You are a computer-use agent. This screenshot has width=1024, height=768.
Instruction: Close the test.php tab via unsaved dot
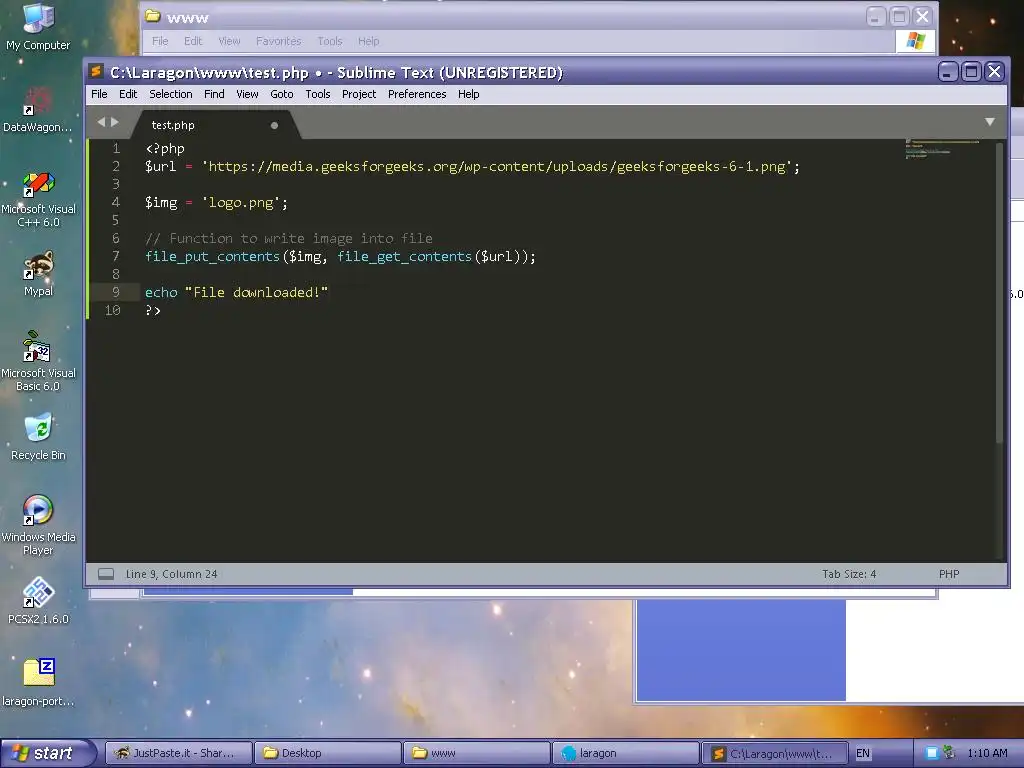[274, 125]
